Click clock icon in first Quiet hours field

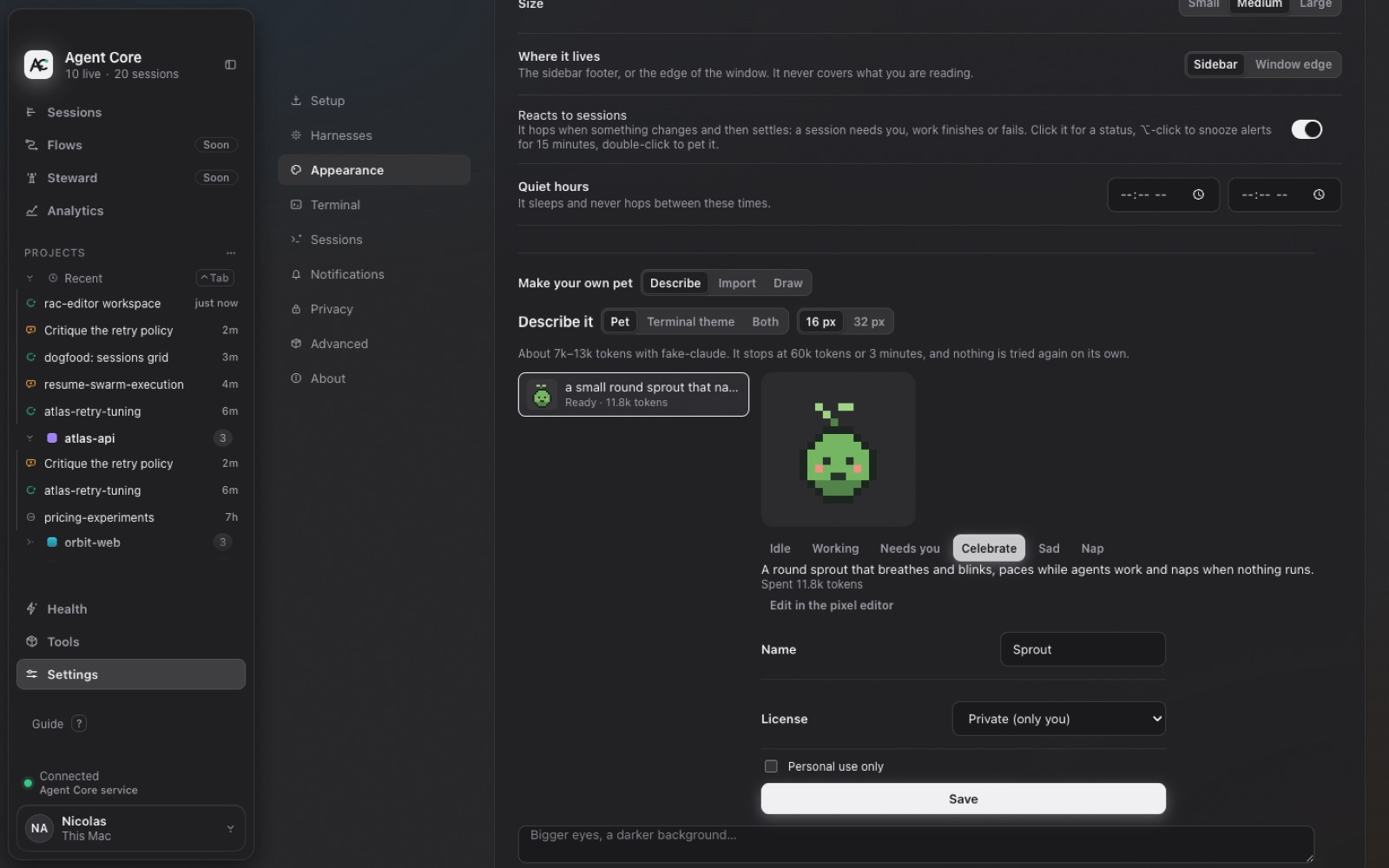click(x=1198, y=194)
